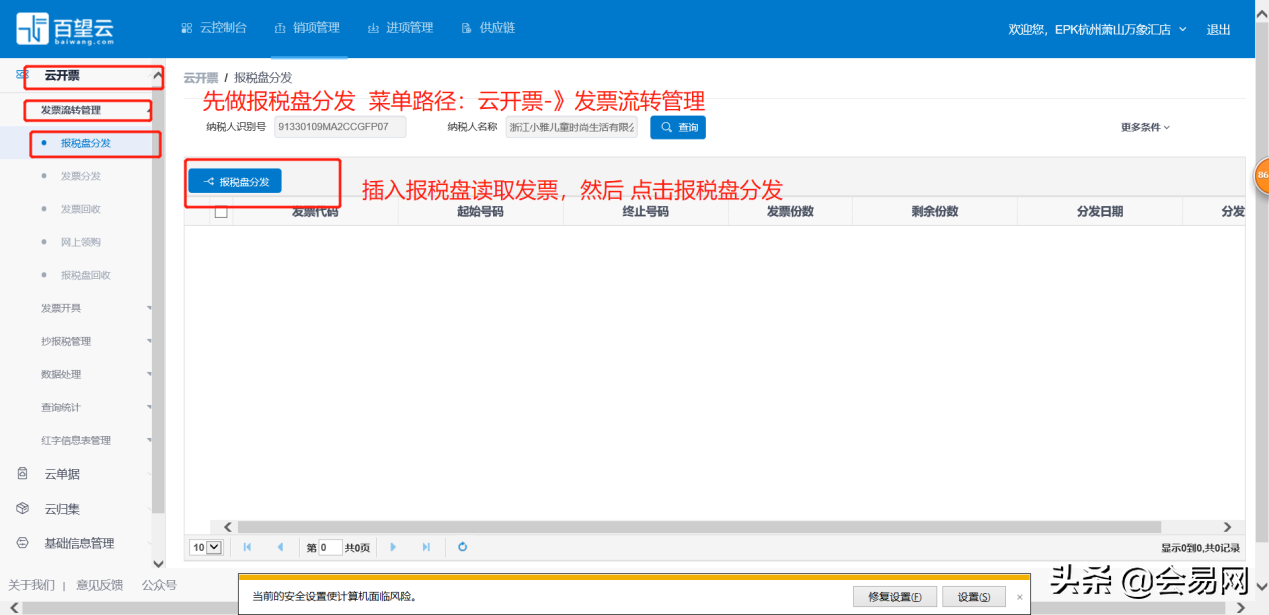Click the 意见反馈 footer link
The width and height of the screenshot is (1269, 615).
tap(100, 585)
